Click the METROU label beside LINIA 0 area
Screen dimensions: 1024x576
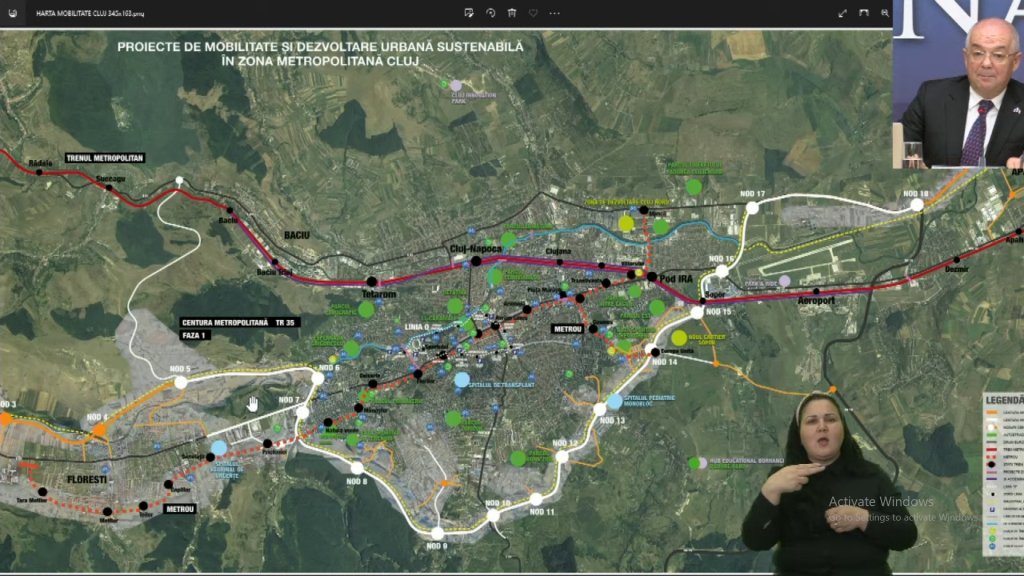568,329
